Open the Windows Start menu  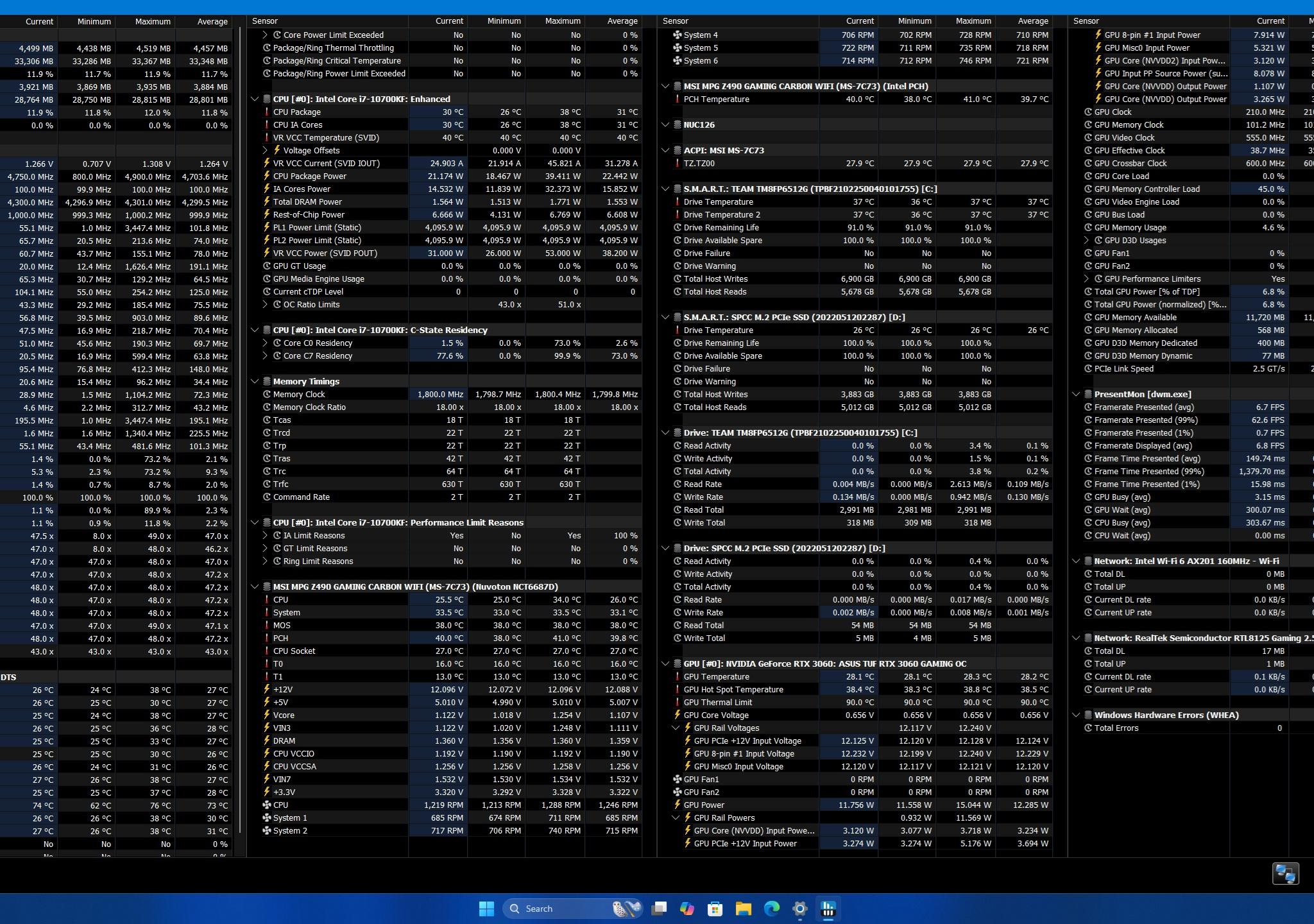(486, 908)
